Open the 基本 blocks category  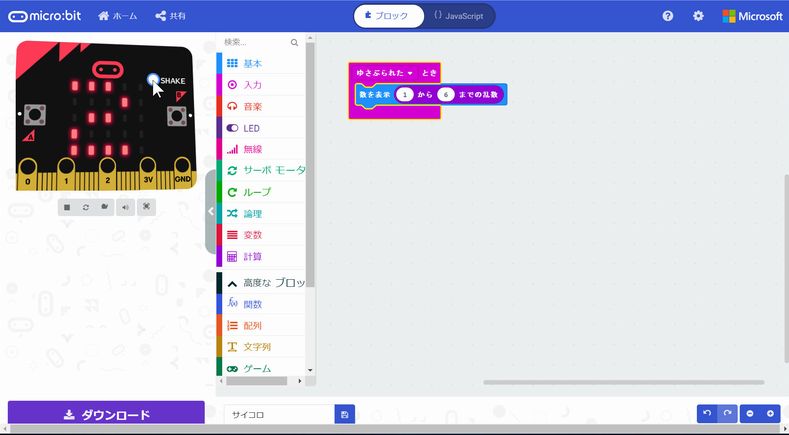click(252, 63)
